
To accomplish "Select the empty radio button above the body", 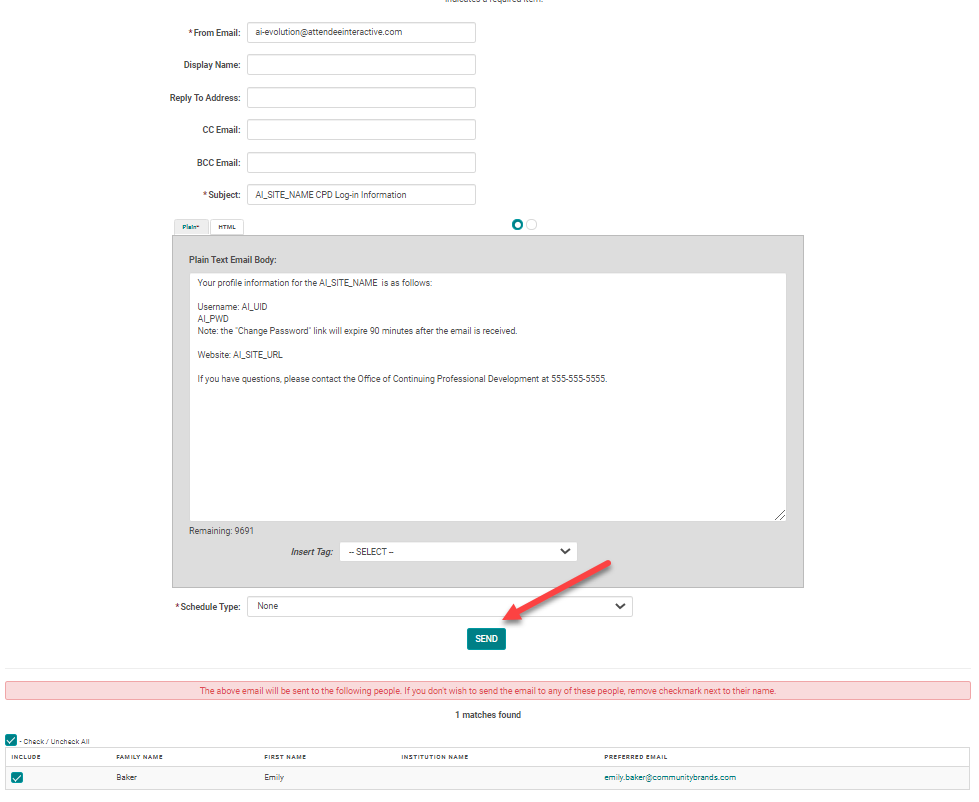I will tap(532, 224).
